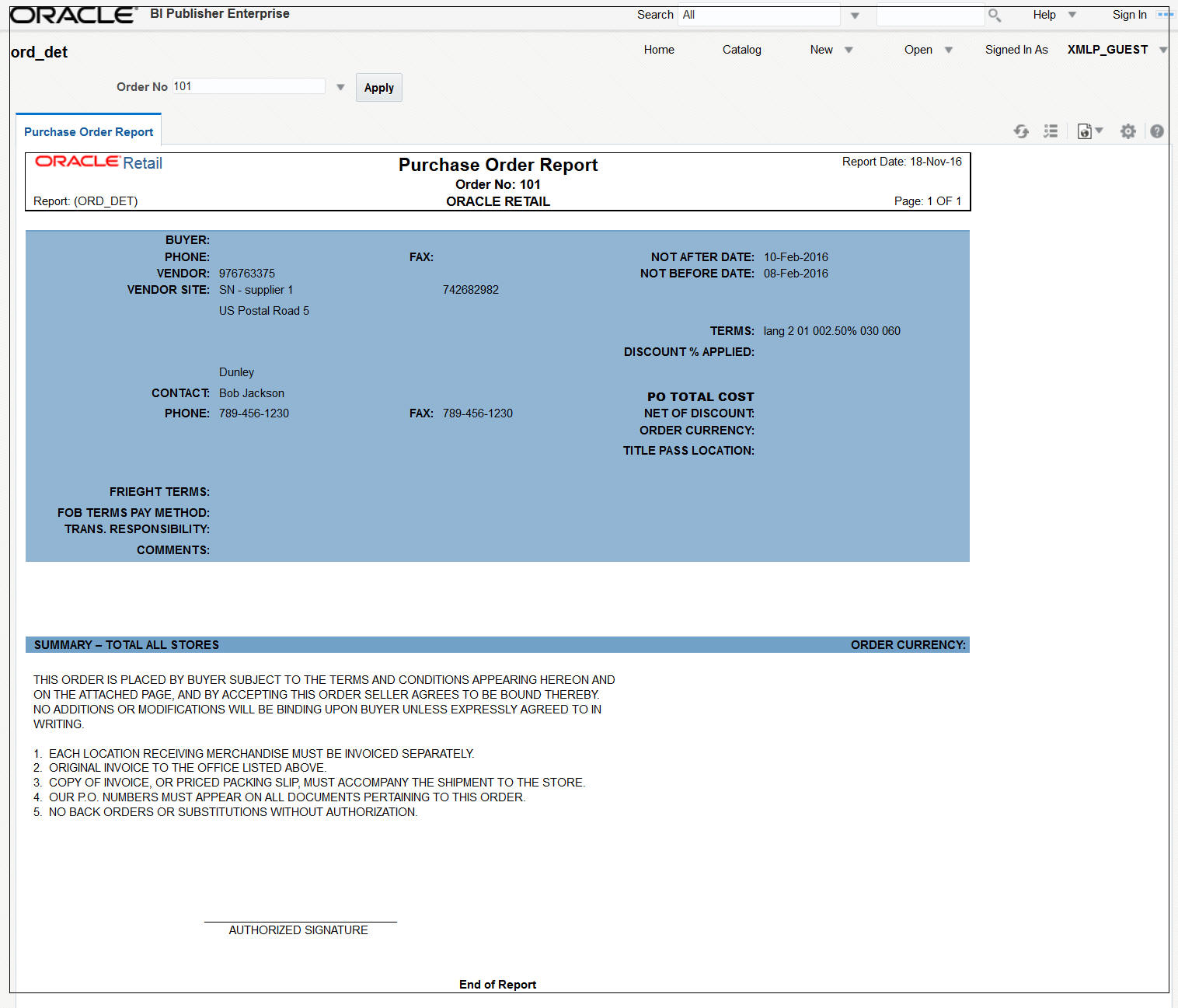Click the Report: (ORD_DET) label
The height and width of the screenshot is (1008, 1178).
pos(85,201)
